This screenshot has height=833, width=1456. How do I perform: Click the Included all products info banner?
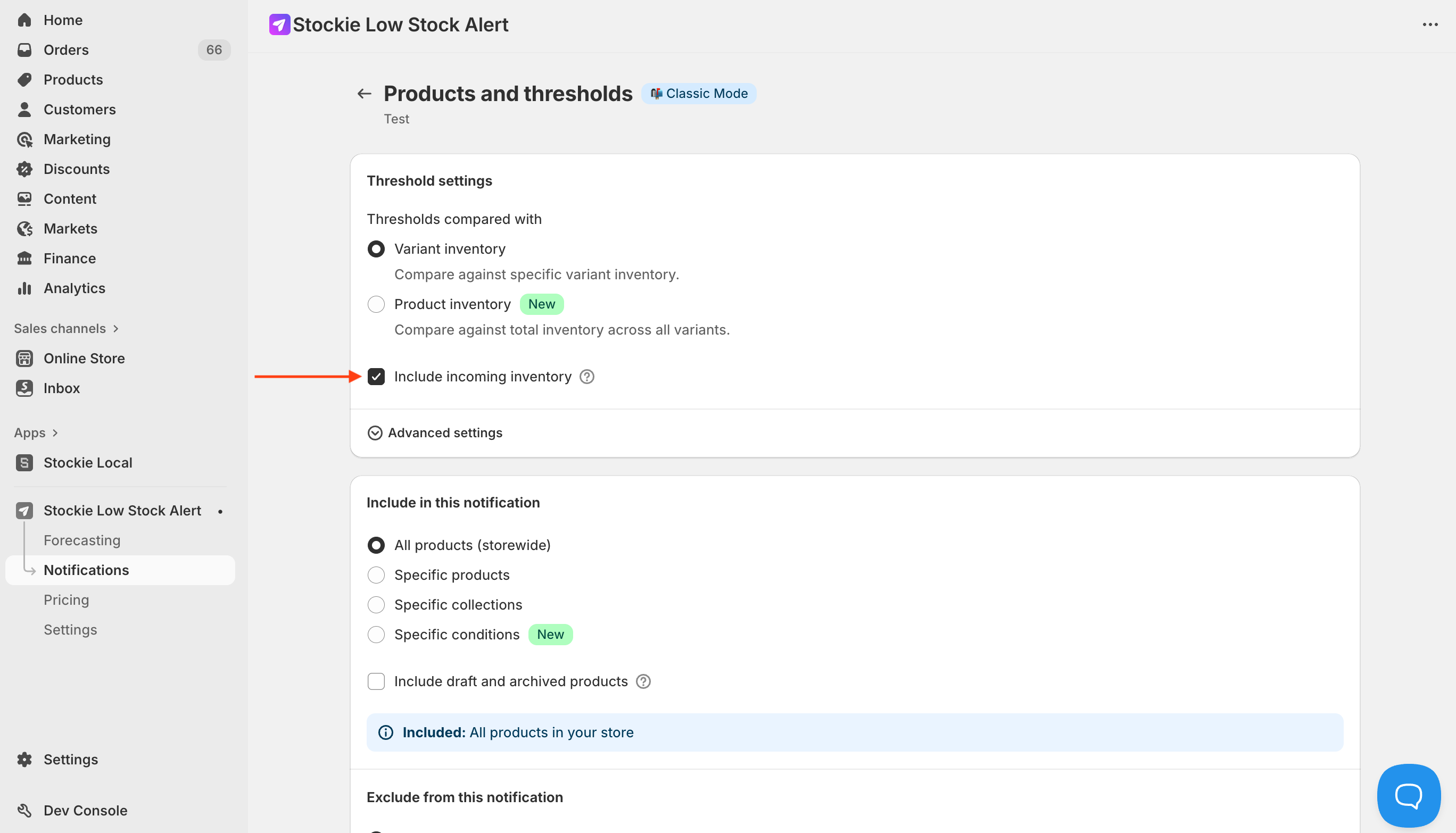click(854, 732)
